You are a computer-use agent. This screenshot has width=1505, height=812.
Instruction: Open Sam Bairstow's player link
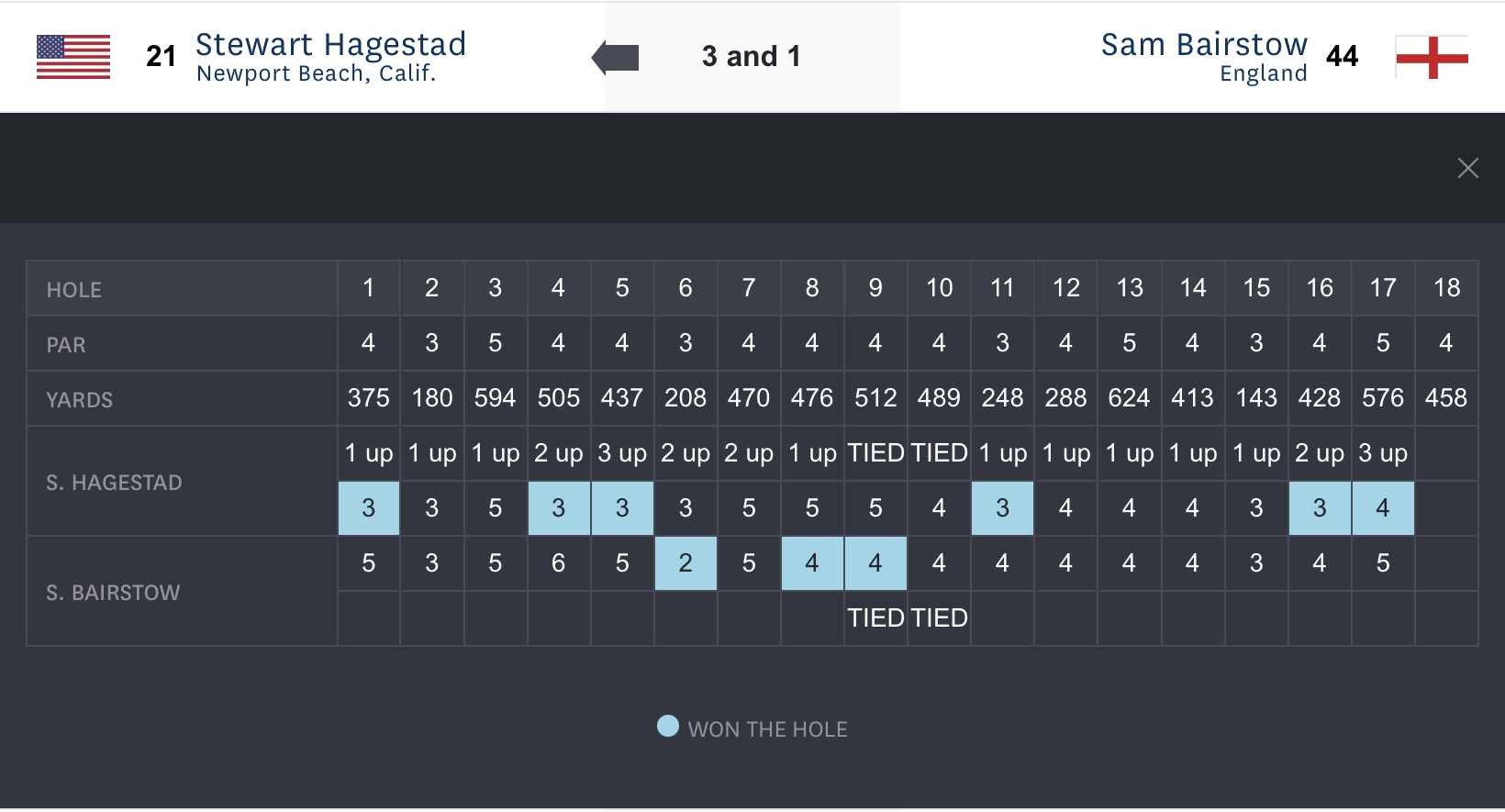[x=1204, y=45]
